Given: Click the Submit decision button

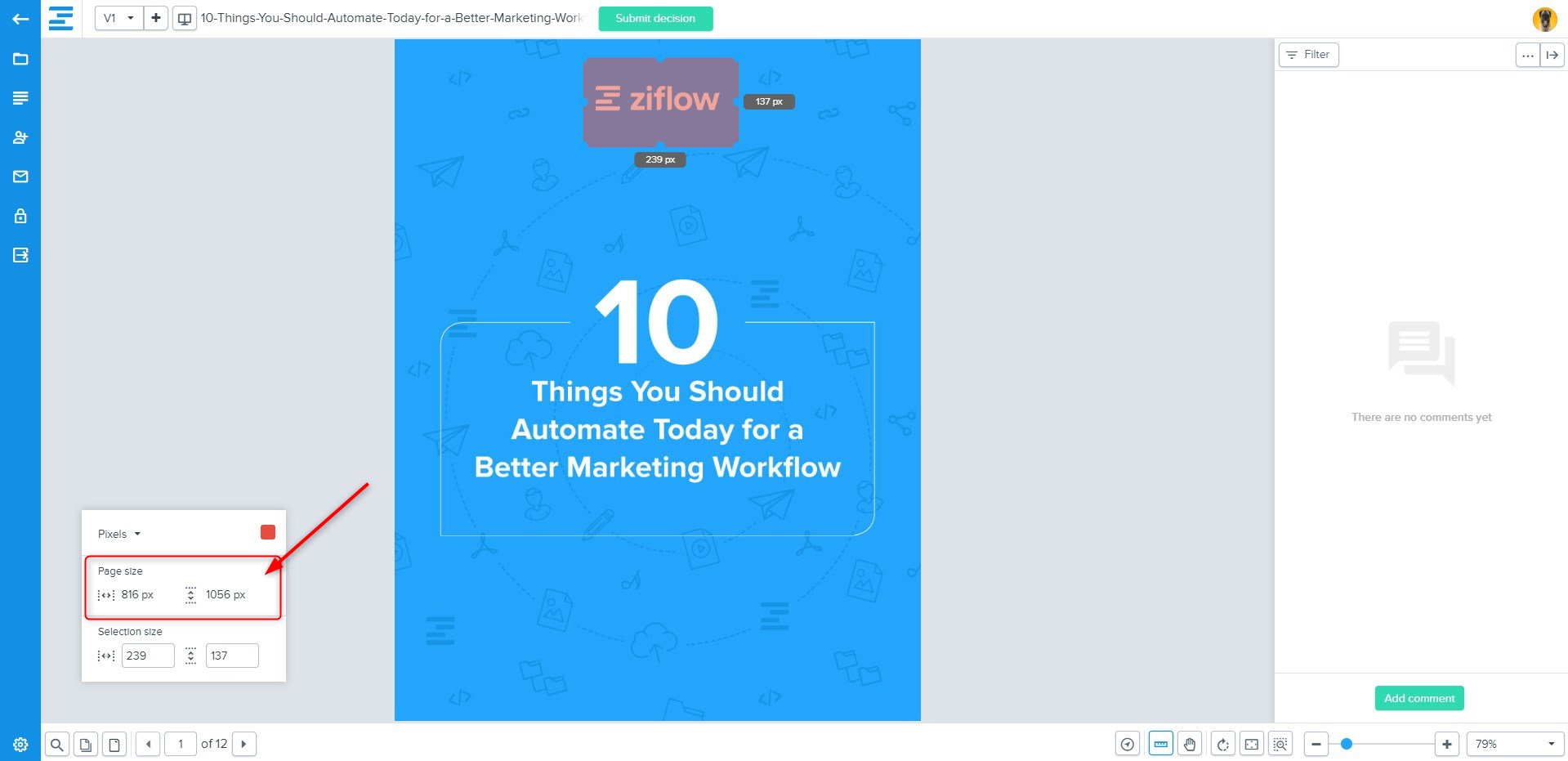Looking at the screenshot, I should pyautogui.click(x=655, y=18).
